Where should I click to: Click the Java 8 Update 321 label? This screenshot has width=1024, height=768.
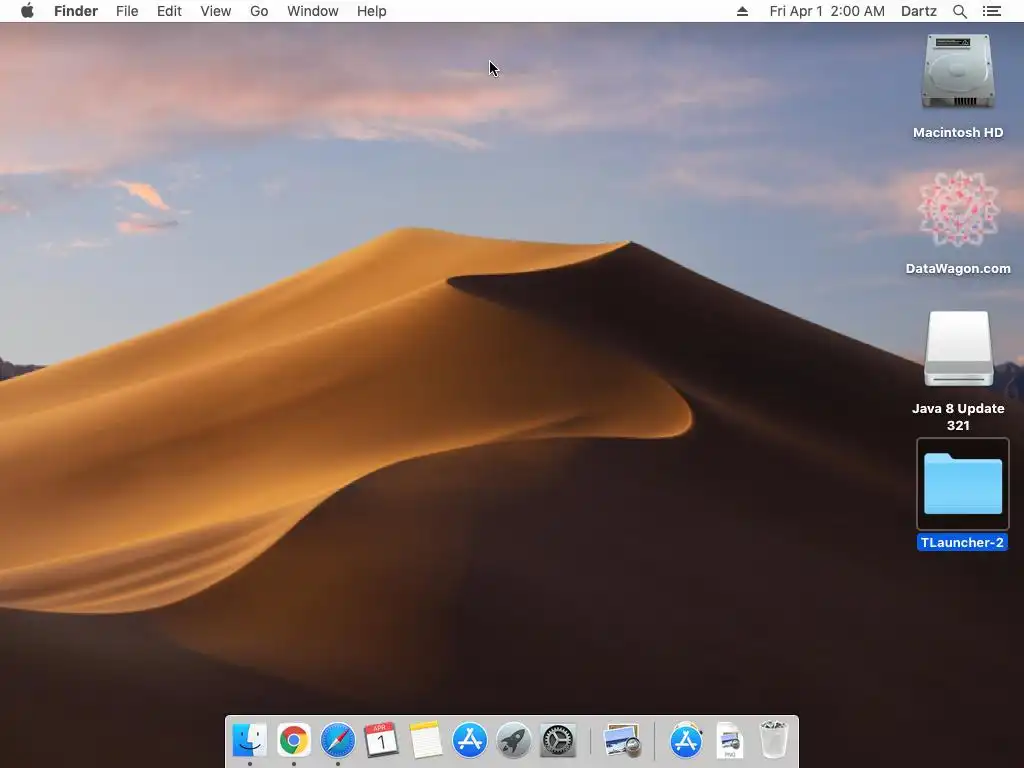point(958,417)
